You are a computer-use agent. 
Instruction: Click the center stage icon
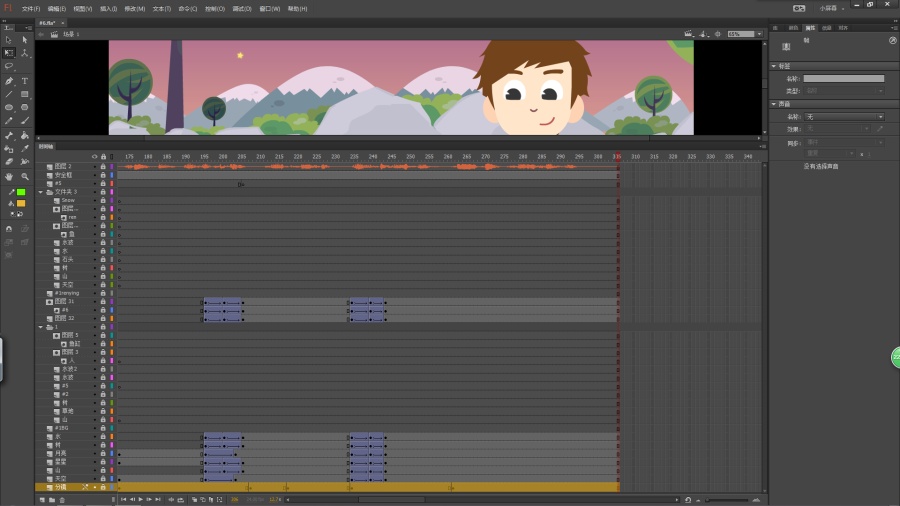click(x=717, y=34)
